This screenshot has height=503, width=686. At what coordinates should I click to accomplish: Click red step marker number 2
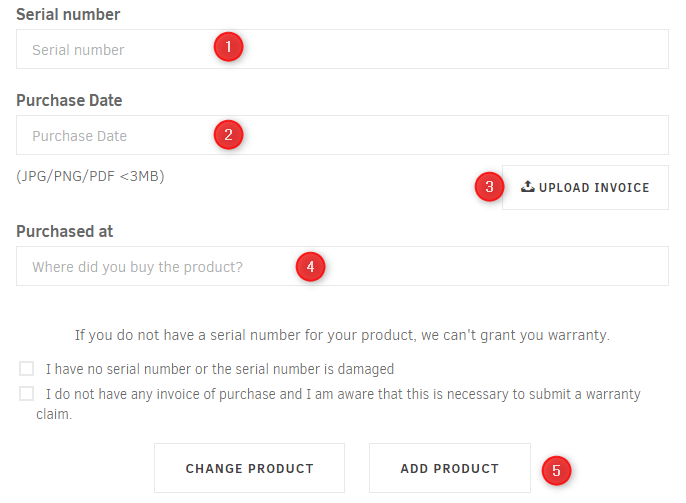click(228, 135)
